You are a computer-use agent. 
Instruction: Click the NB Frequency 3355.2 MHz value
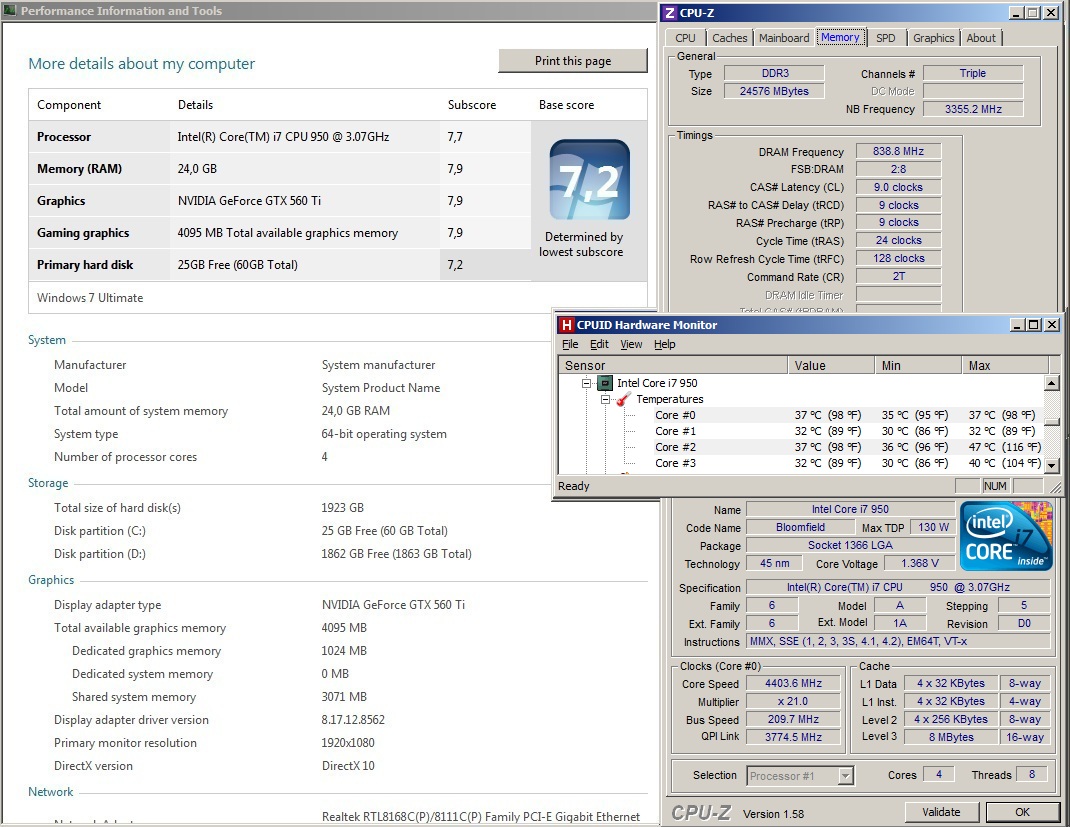[972, 108]
